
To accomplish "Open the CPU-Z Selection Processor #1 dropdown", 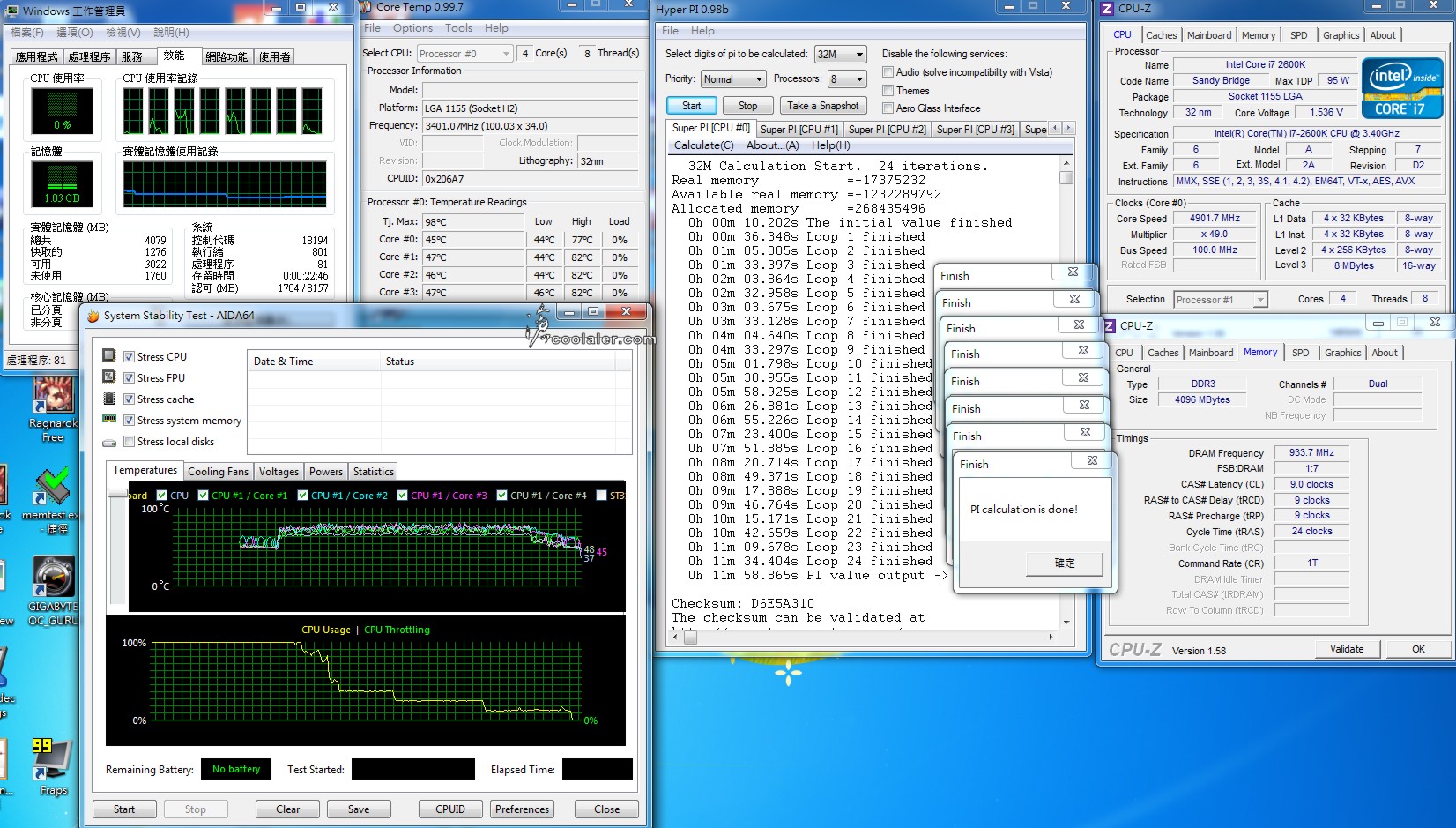I will (1220, 300).
